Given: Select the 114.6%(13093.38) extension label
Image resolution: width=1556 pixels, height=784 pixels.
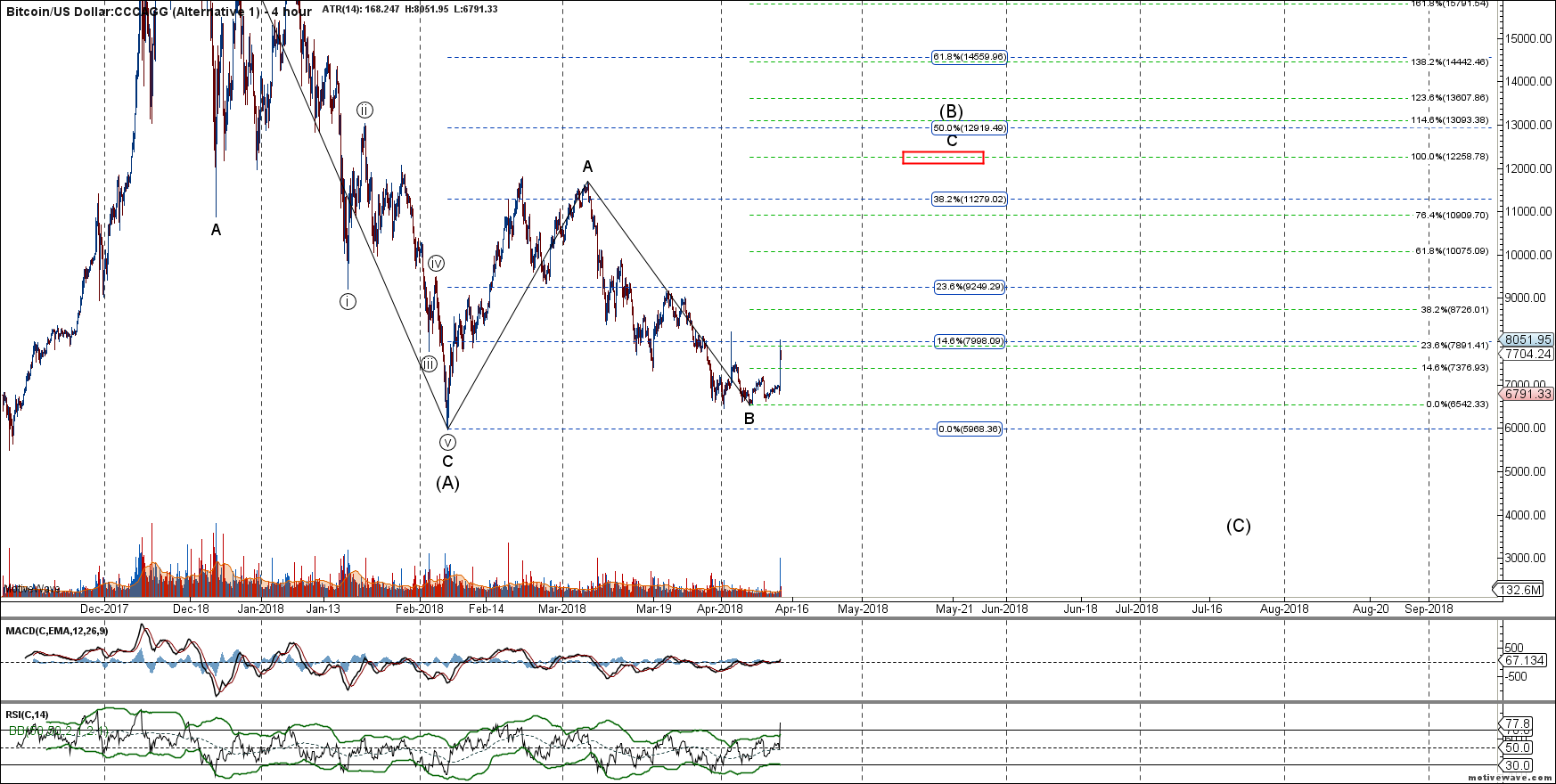Looking at the screenshot, I should [1450, 120].
